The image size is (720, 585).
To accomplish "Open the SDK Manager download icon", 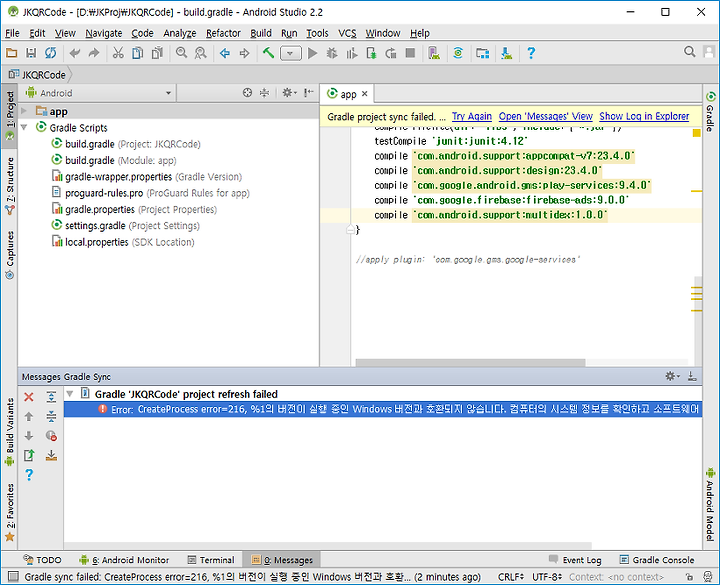I will [506, 53].
